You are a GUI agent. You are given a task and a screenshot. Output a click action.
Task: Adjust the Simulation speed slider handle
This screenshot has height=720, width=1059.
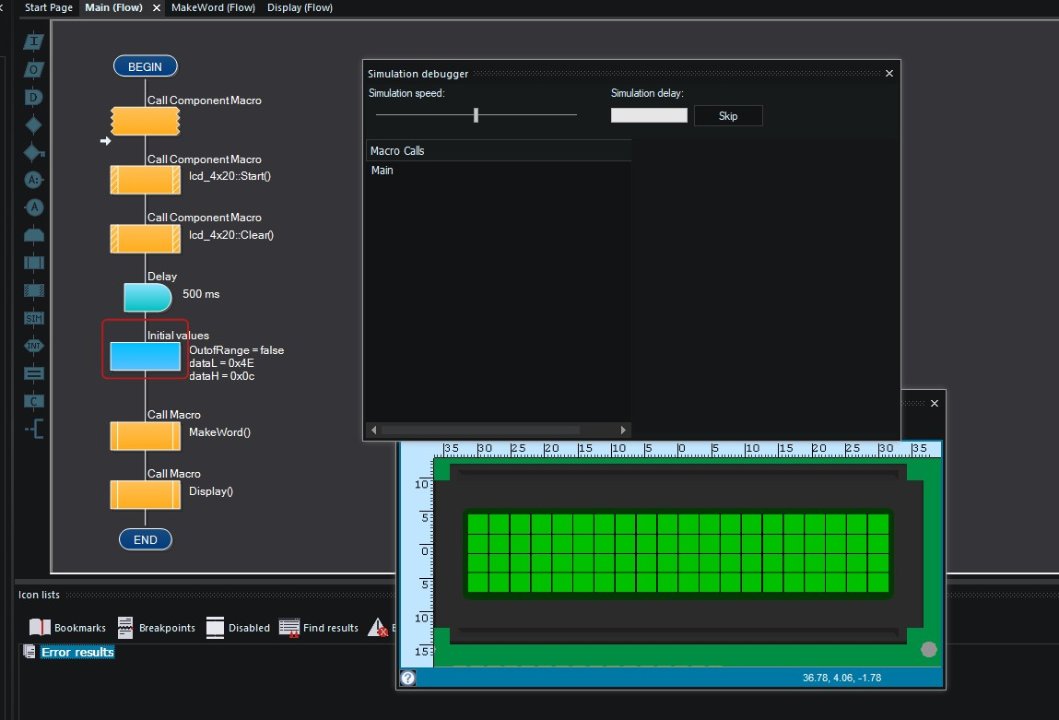point(476,115)
